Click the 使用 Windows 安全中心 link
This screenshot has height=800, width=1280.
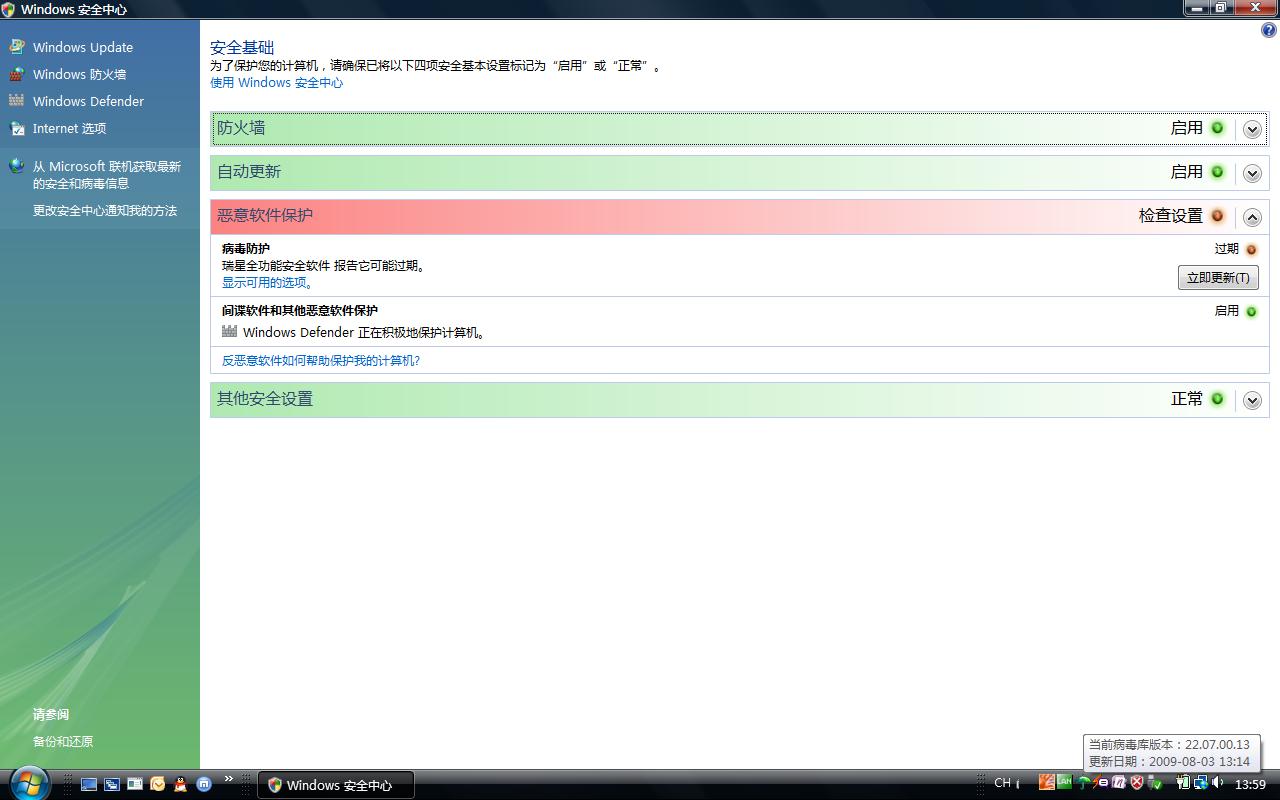pyautogui.click(x=276, y=83)
